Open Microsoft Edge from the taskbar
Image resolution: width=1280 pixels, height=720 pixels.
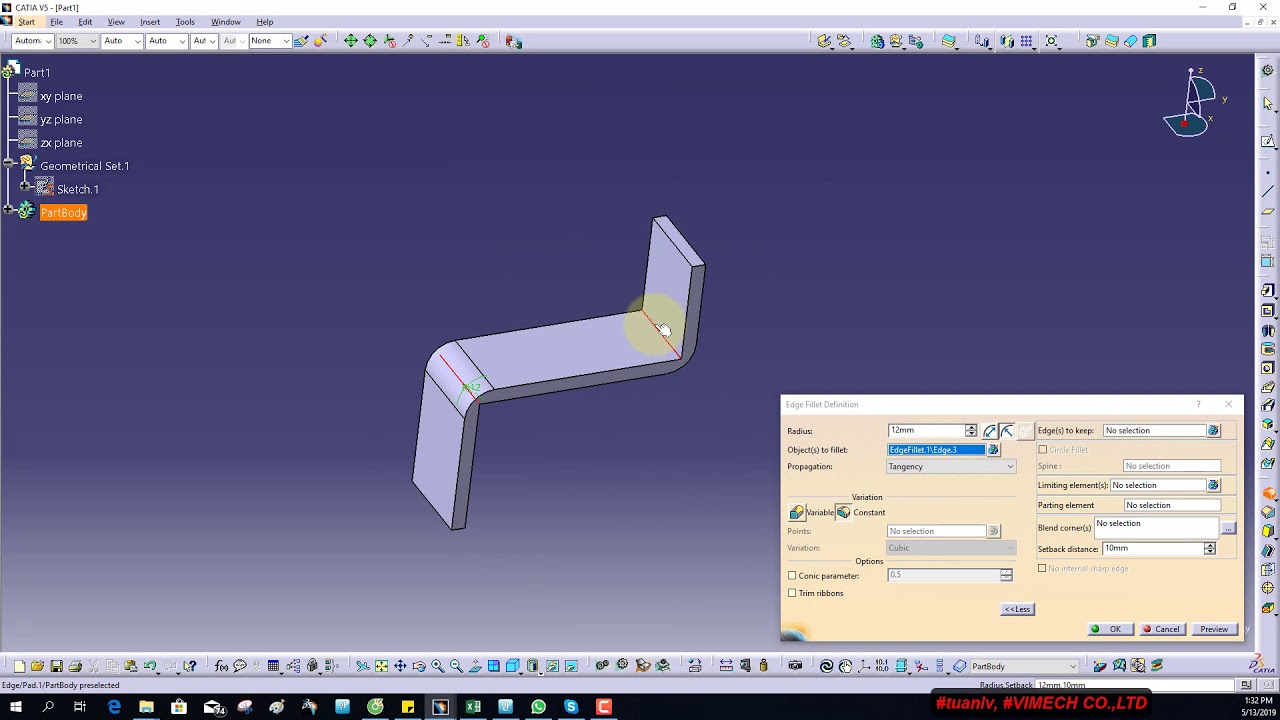pos(114,707)
